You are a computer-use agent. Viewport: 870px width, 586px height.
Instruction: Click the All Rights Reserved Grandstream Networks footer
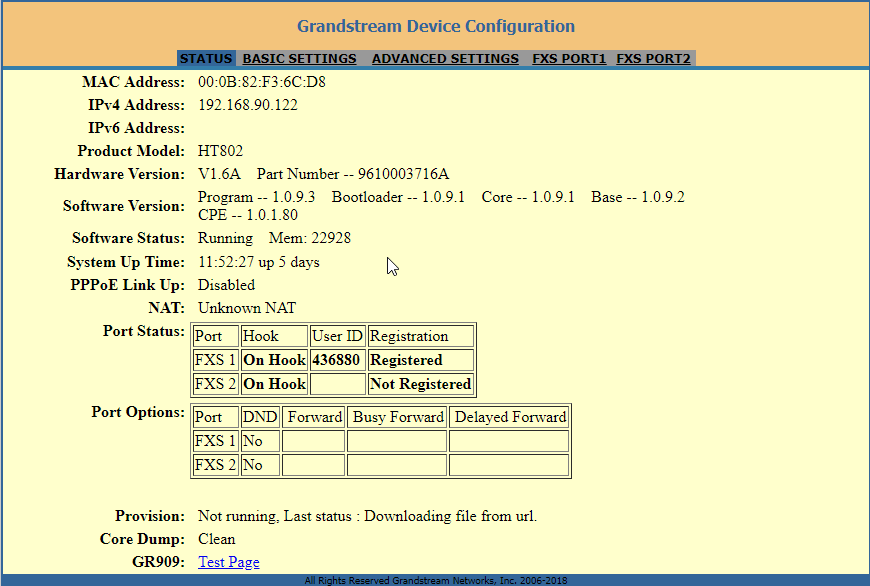pos(436,580)
